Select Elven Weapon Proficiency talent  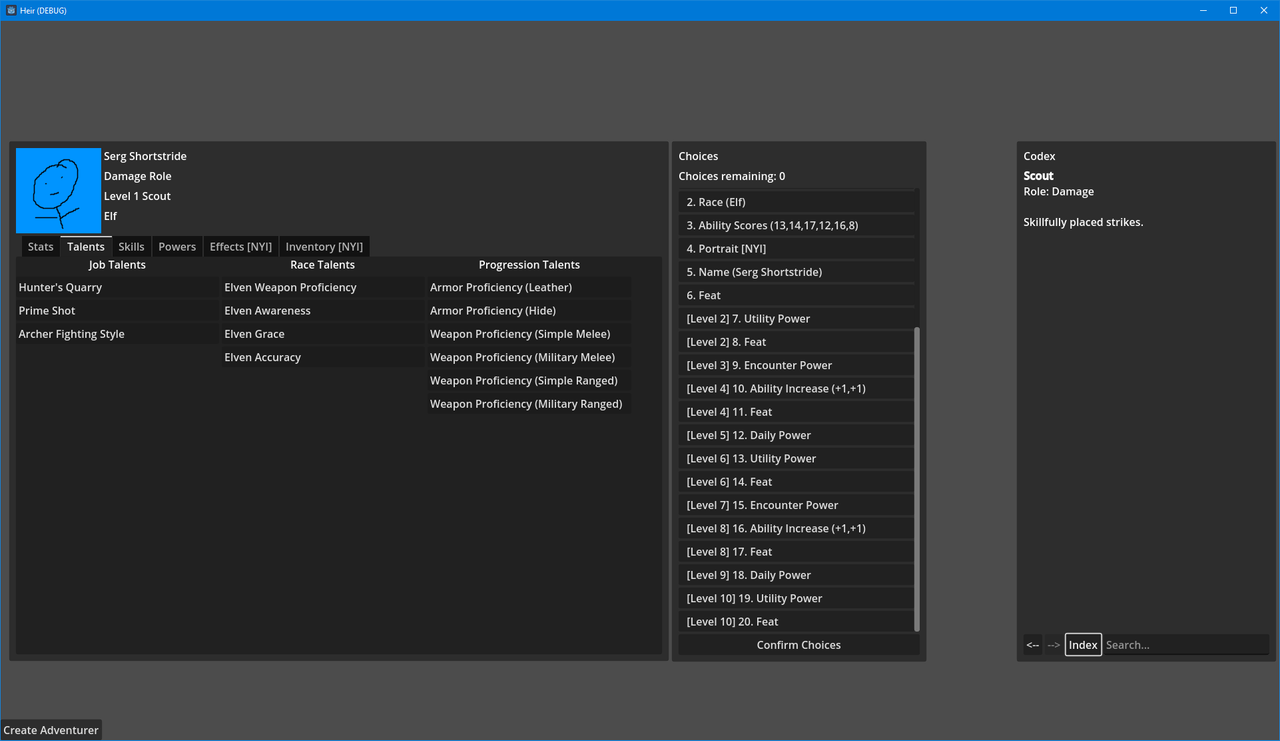coord(323,288)
